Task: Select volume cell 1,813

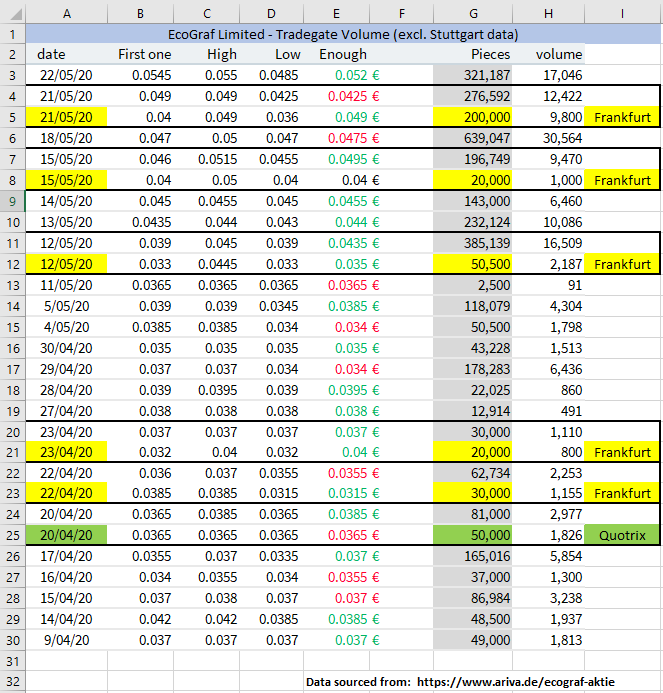Action: (x=548, y=640)
